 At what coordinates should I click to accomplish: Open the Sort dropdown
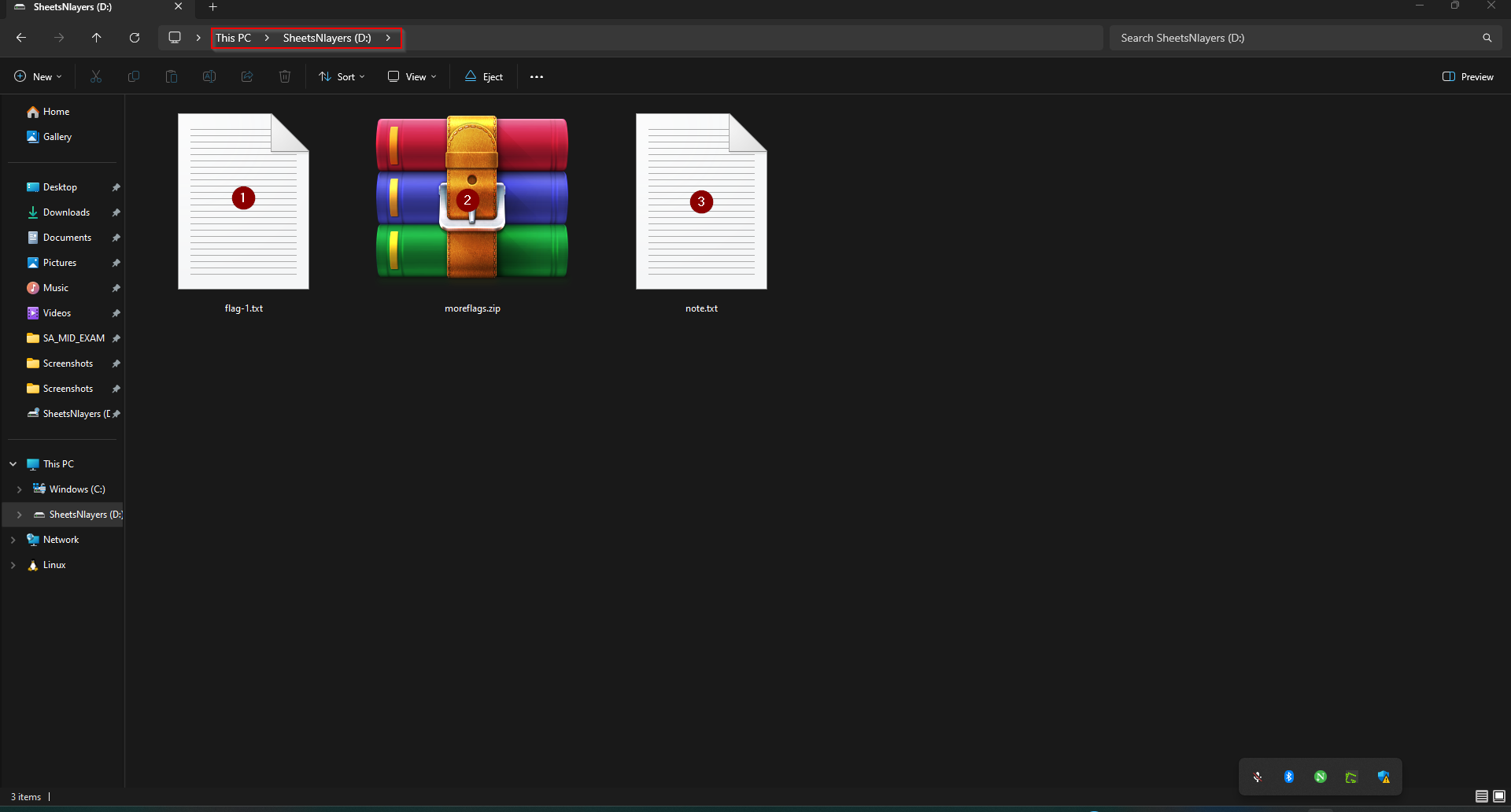[x=342, y=76]
